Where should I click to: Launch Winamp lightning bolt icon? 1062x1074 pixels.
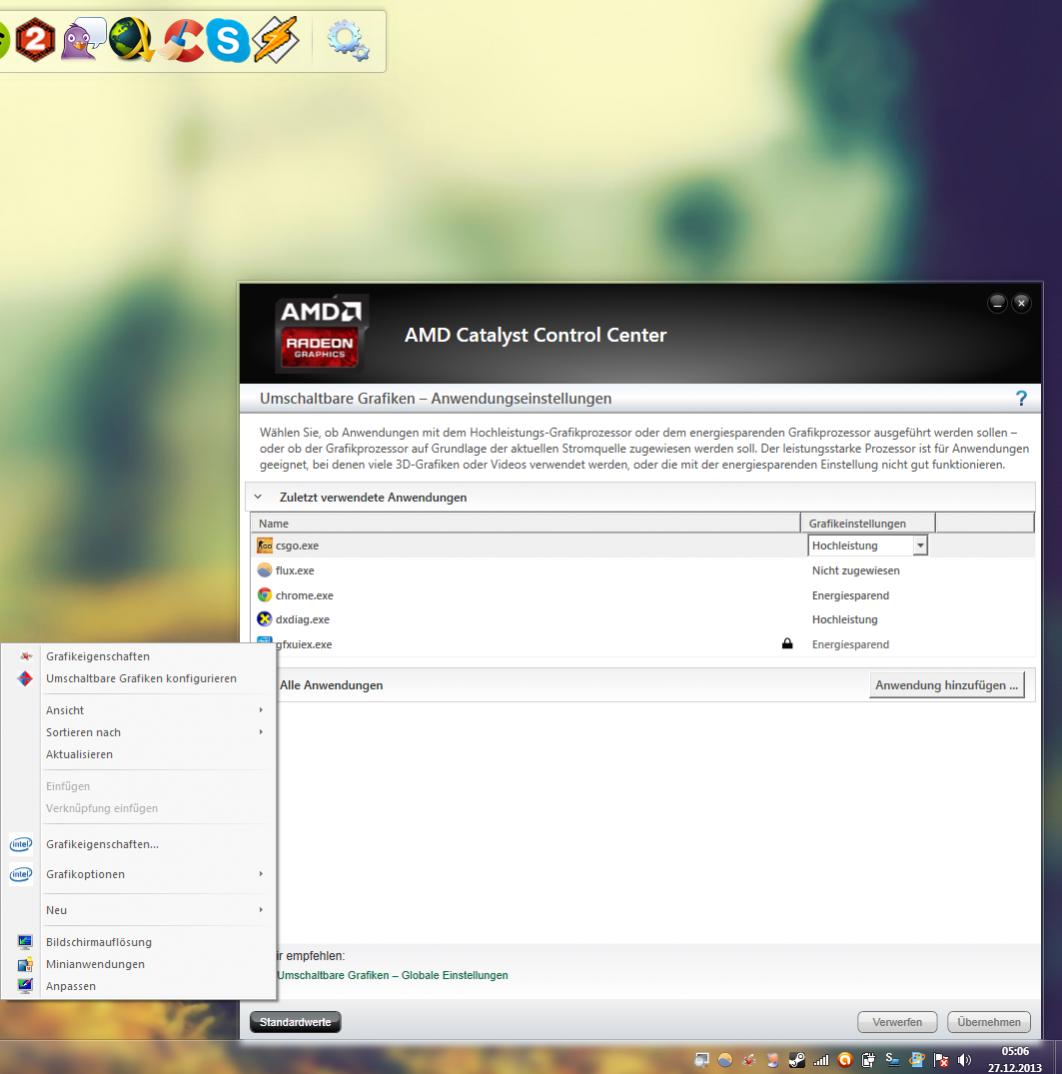tap(275, 40)
